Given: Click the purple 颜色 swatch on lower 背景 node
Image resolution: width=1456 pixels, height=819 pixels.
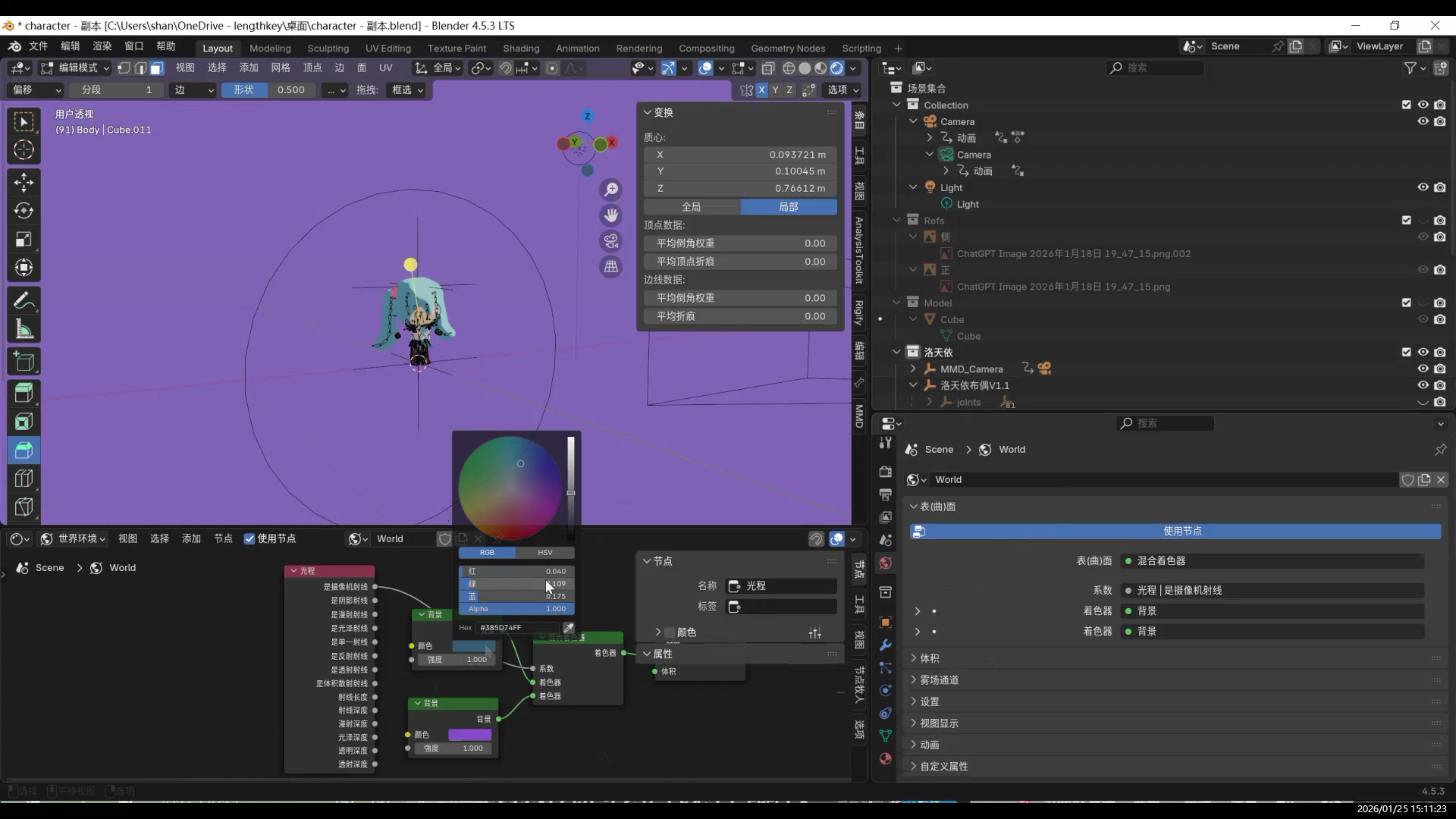Looking at the screenshot, I should point(470,735).
